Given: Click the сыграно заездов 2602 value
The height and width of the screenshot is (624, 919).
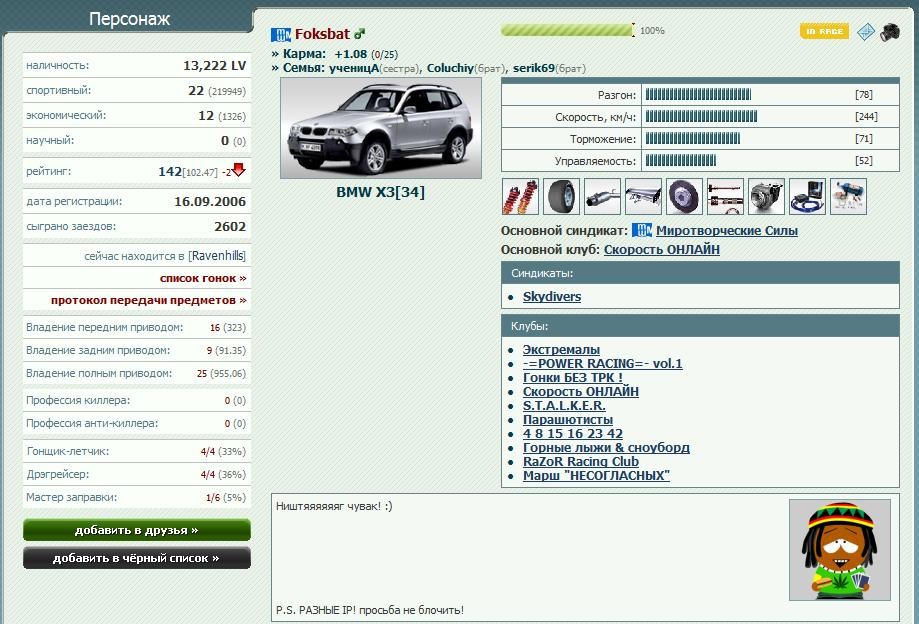Looking at the screenshot, I should [230, 227].
